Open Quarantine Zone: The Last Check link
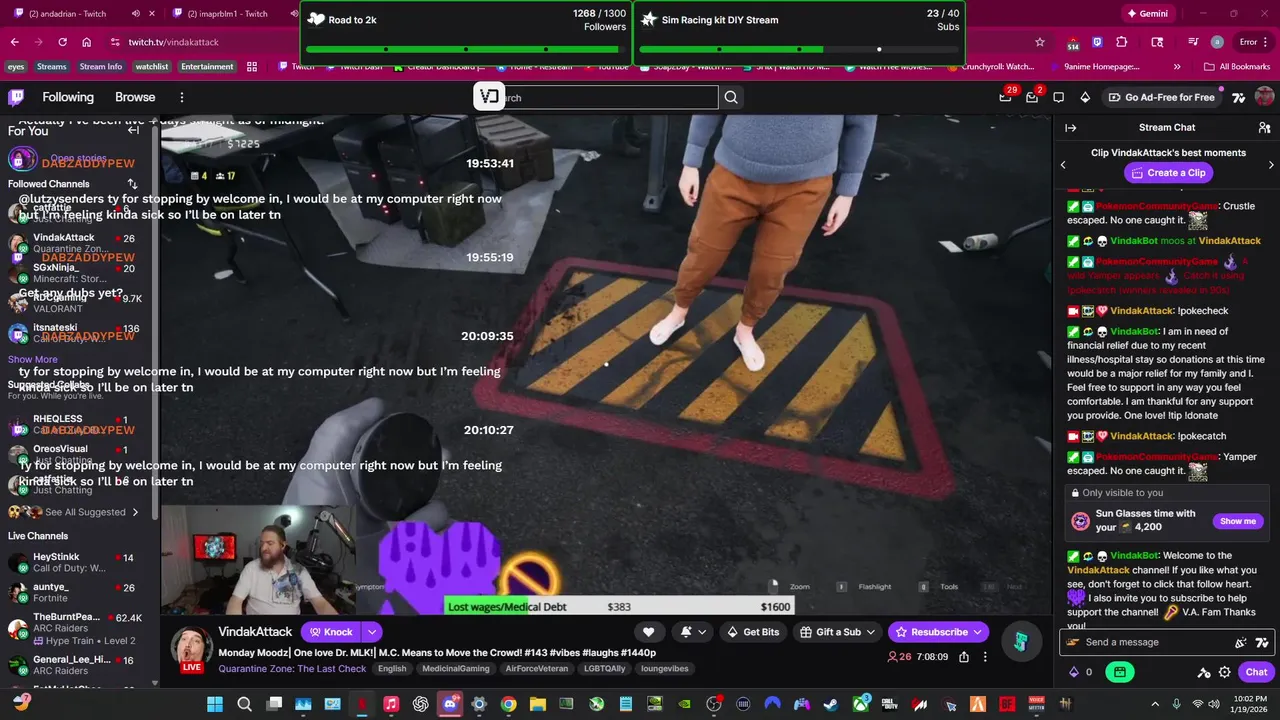This screenshot has height=720, width=1280. pos(292,669)
